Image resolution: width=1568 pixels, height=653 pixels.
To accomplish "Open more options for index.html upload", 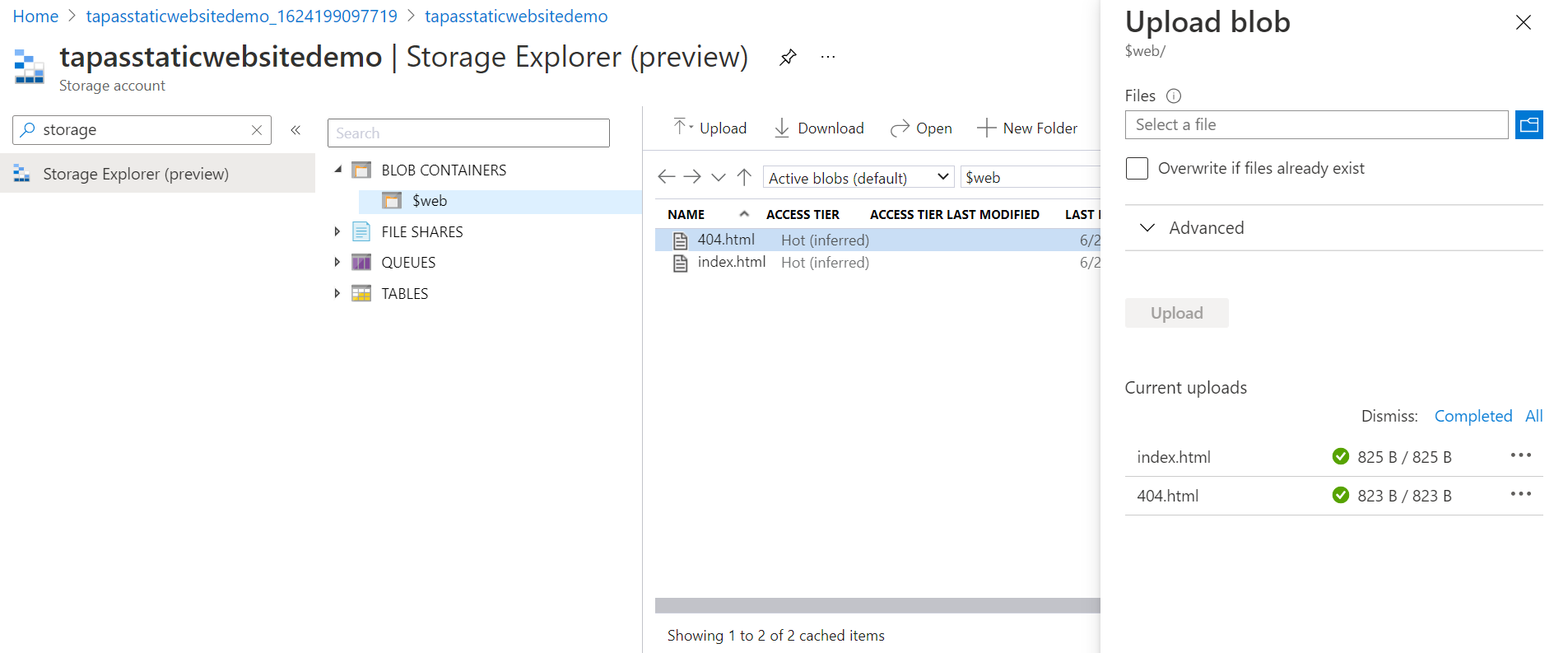I will click(x=1520, y=455).
